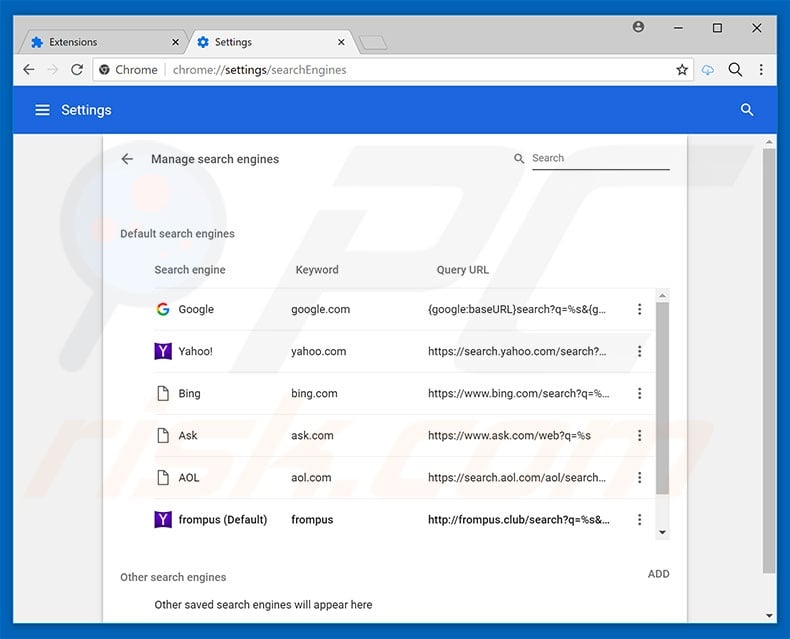
Task: Click the Google logo icon
Action: [163, 309]
